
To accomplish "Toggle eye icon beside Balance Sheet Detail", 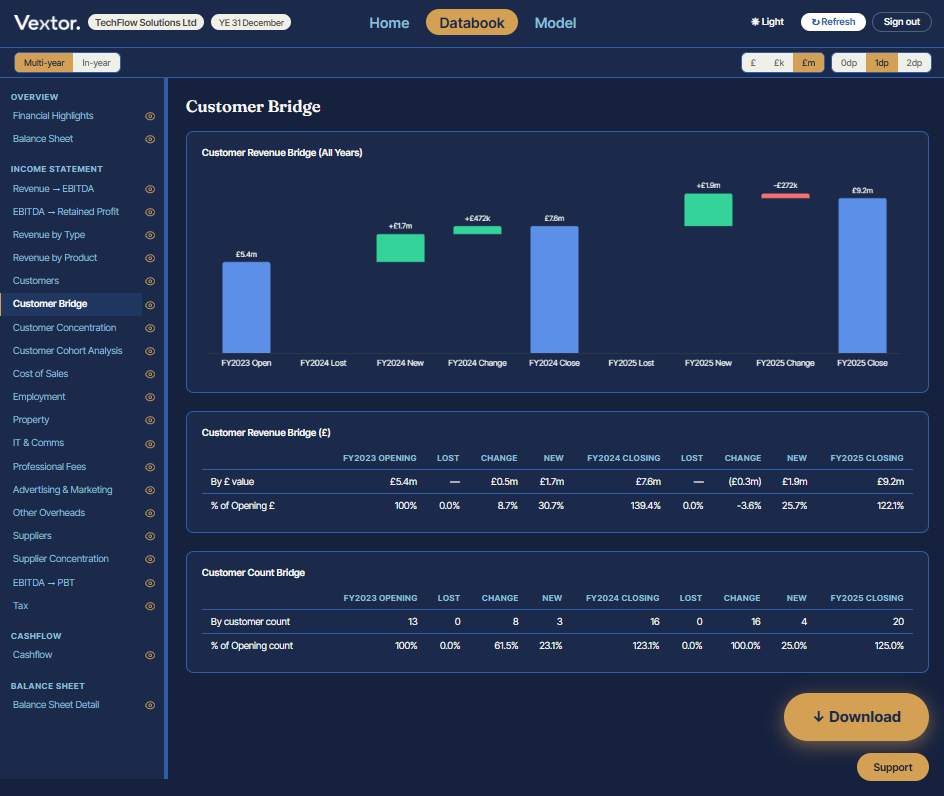I will click(151, 705).
